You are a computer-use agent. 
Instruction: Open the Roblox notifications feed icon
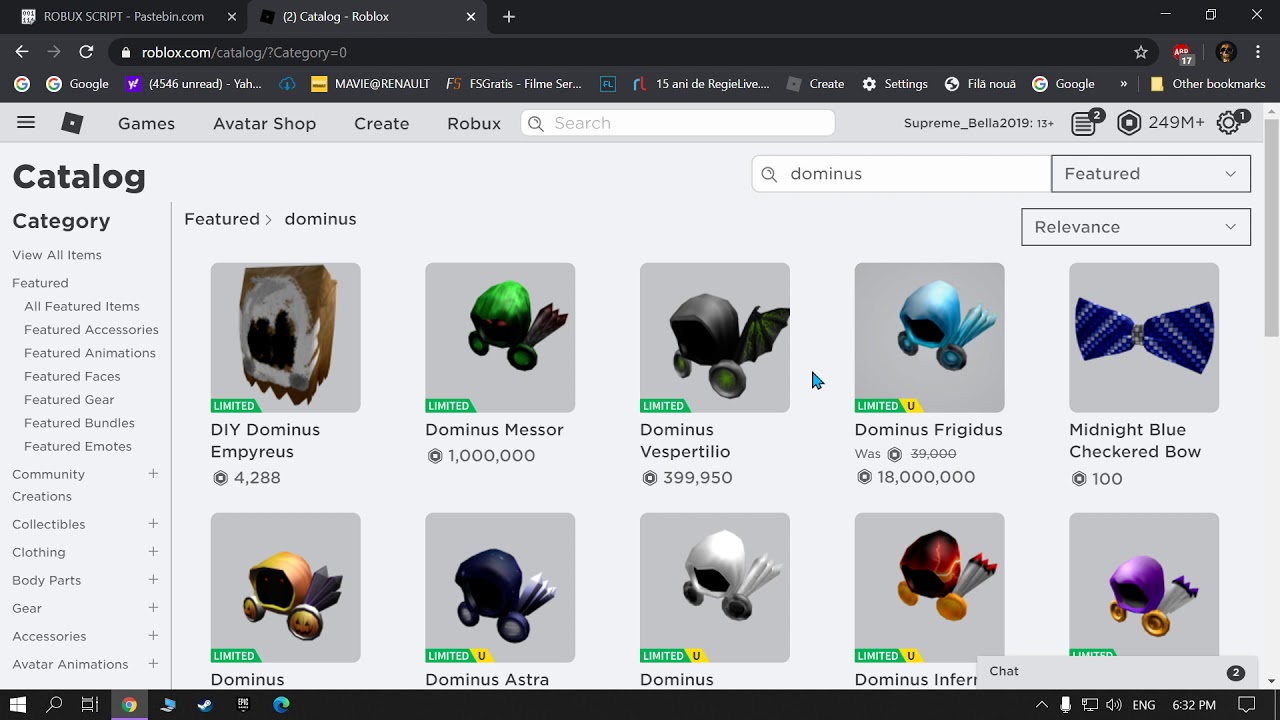click(1084, 123)
